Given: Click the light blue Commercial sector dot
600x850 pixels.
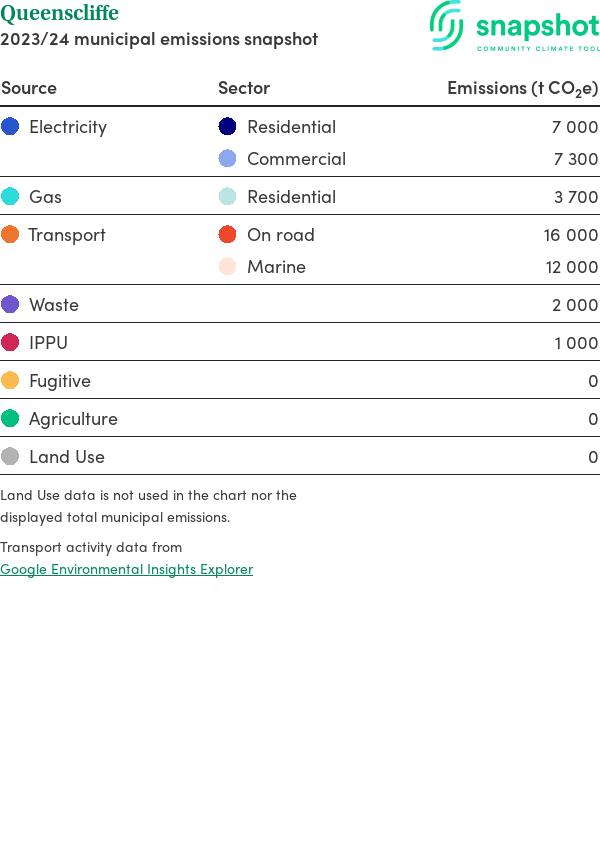Looking at the screenshot, I should click(x=228, y=159).
